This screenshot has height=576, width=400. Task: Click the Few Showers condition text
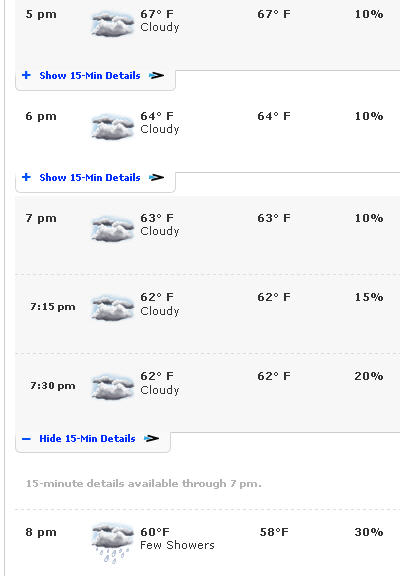click(177, 545)
